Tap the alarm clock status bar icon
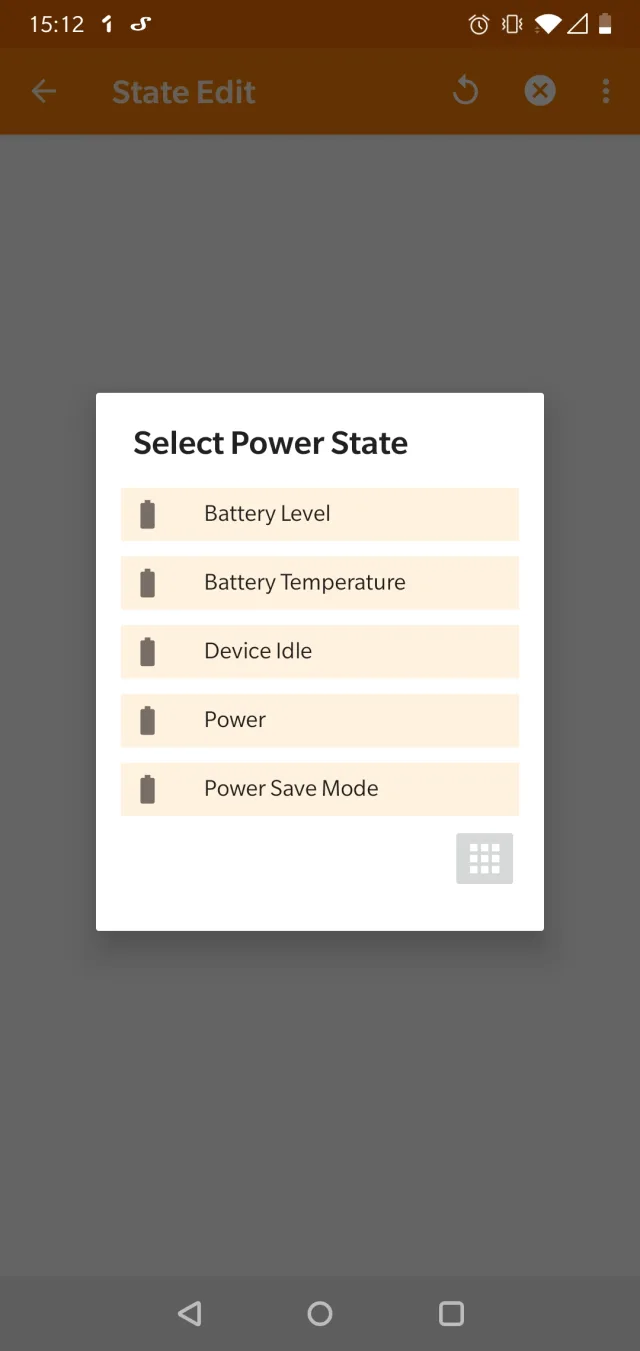The width and height of the screenshot is (640, 1351). 478,24
